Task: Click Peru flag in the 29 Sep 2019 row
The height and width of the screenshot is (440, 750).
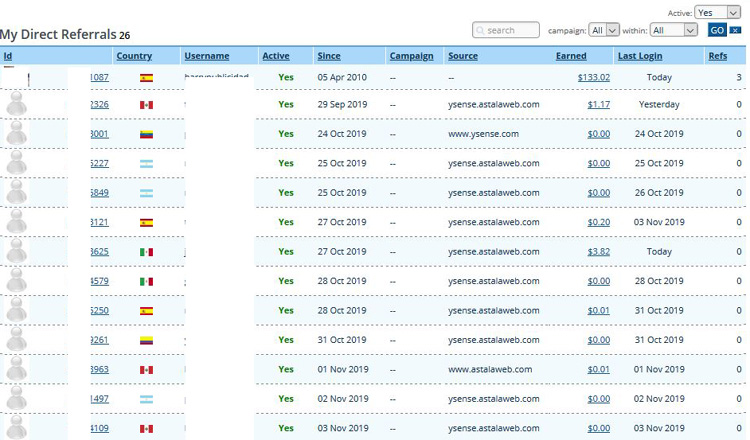Action: pos(146,105)
